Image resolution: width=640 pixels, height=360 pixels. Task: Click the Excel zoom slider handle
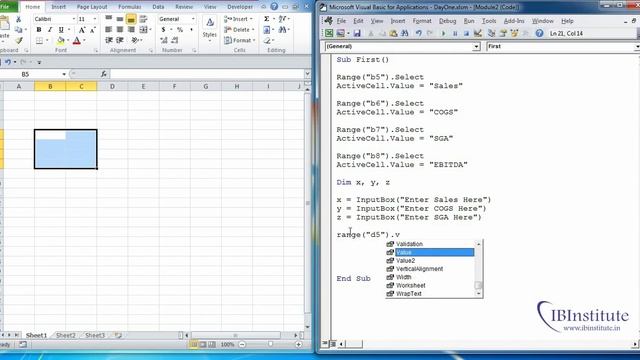(270, 344)
